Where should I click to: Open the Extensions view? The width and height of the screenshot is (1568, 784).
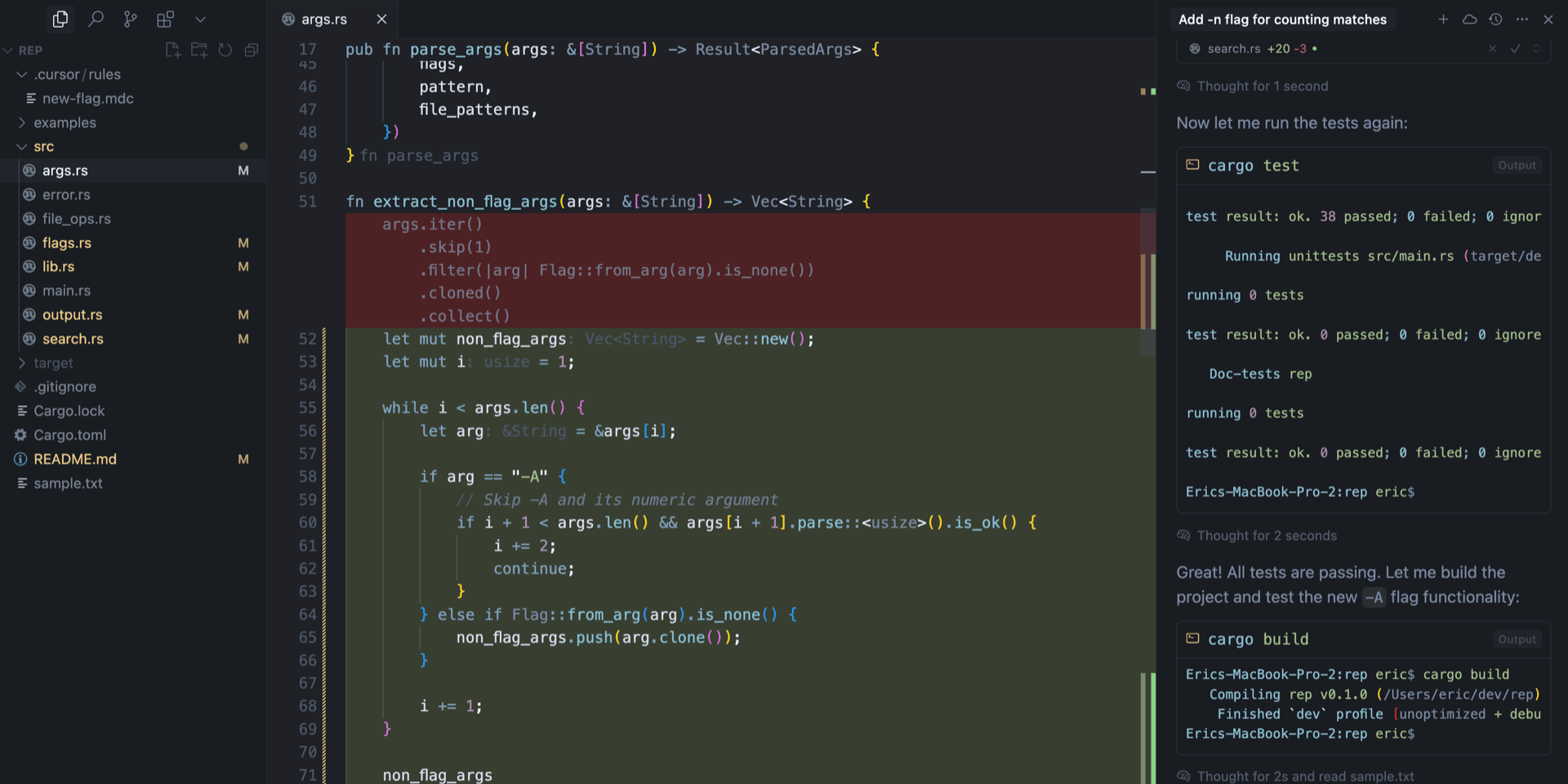tap(165, 19)
